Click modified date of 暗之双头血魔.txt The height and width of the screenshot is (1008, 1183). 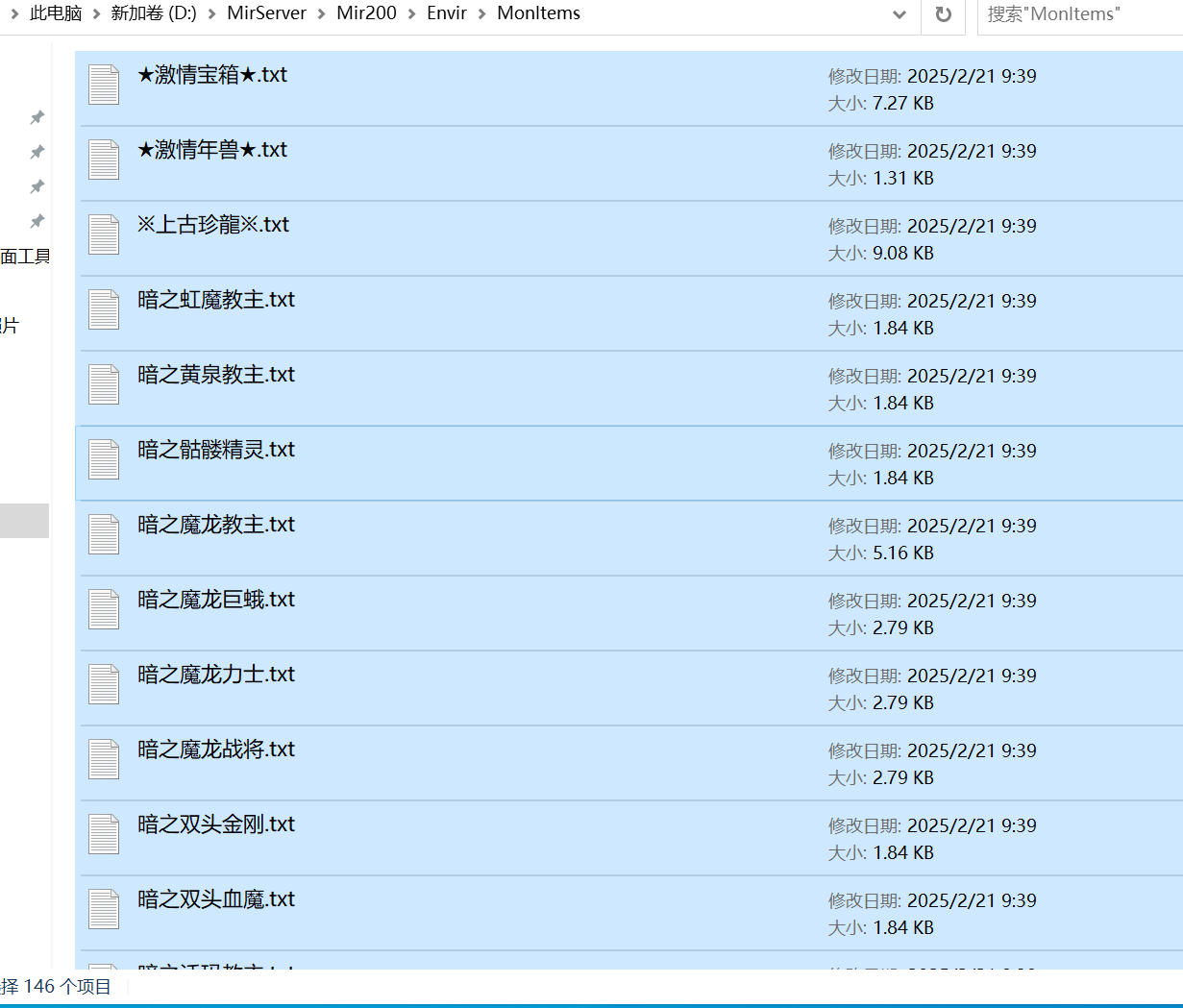(972, 900)
